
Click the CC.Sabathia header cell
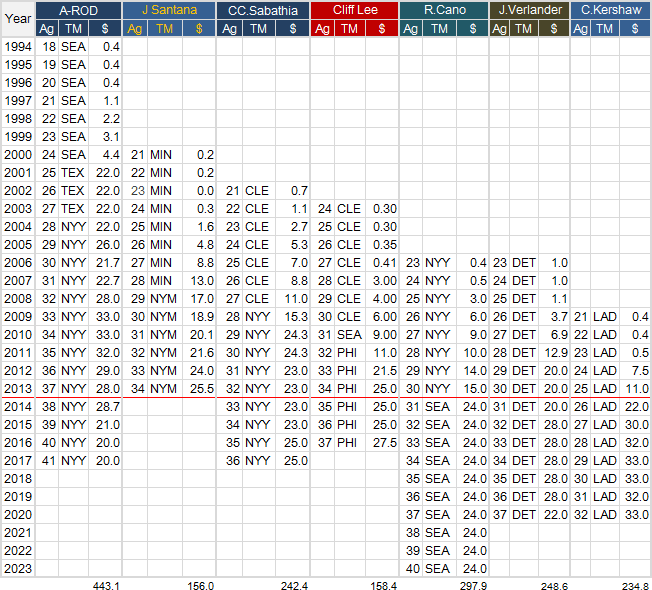tap(263, 10)
